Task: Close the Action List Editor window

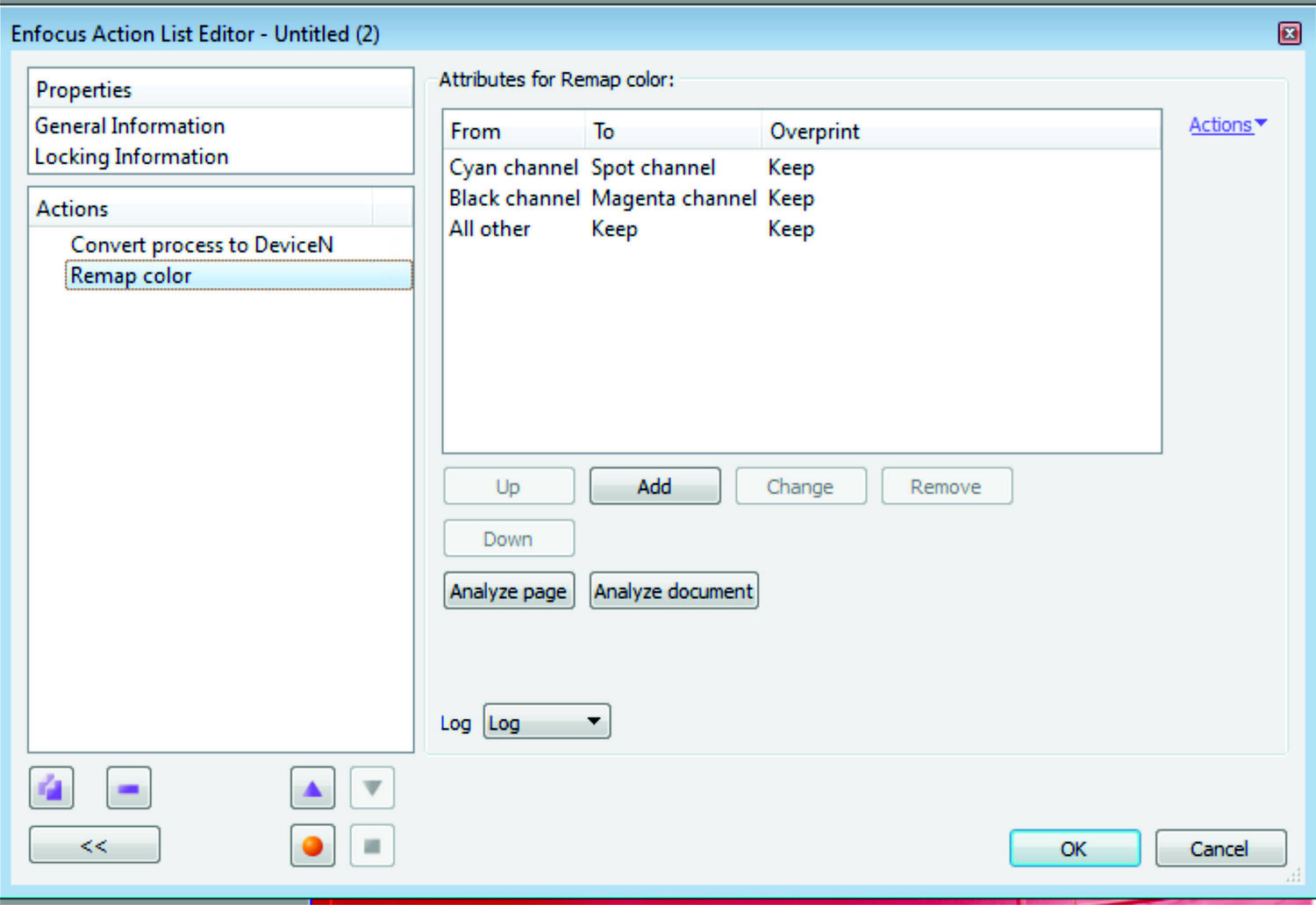Action: [1289, 33]
